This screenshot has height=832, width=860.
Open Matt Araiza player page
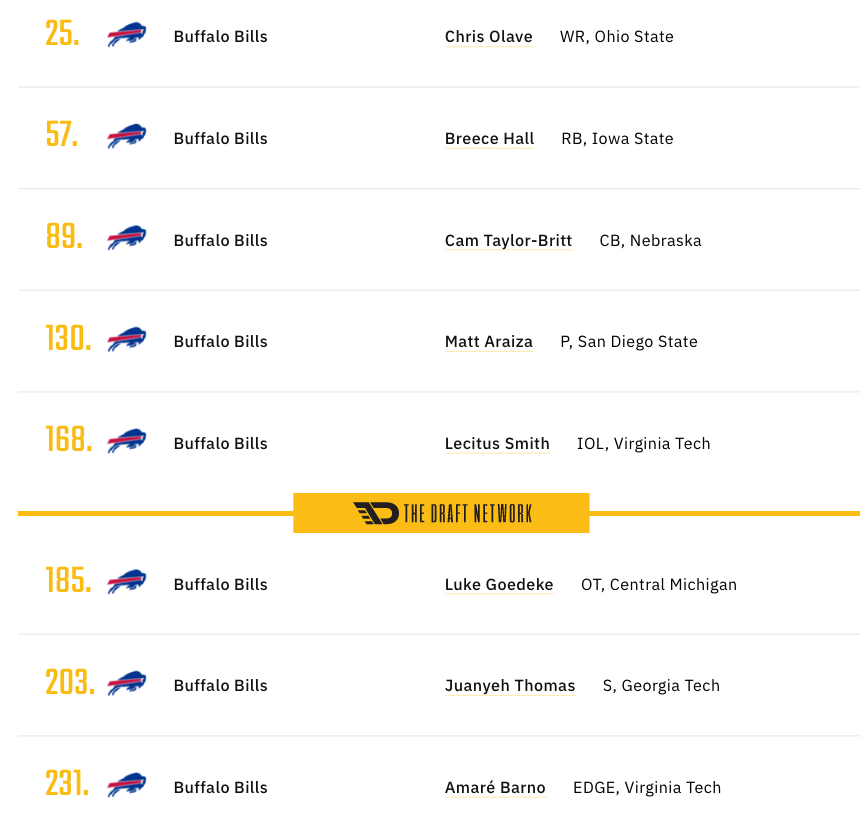(x=489, y=342)
